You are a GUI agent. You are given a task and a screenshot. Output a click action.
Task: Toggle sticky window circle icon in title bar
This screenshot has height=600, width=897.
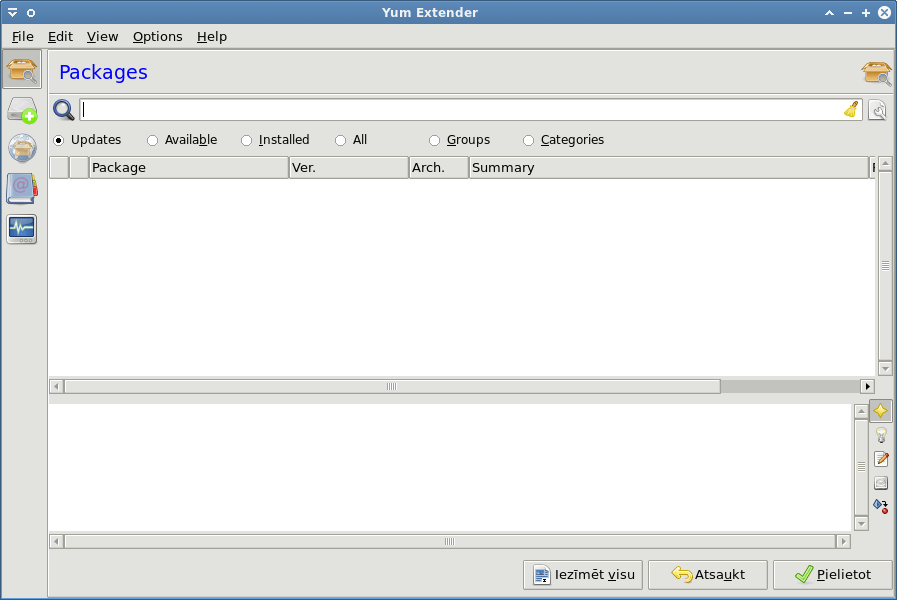click(x=31, y=13)
